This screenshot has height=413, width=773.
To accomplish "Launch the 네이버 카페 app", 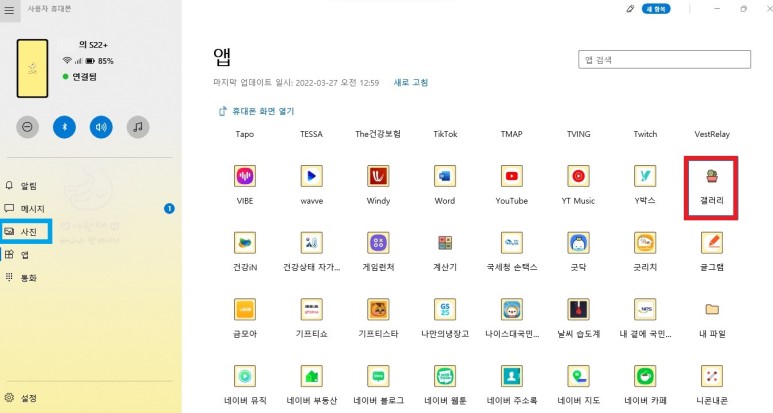I will [x=645, y=376].
